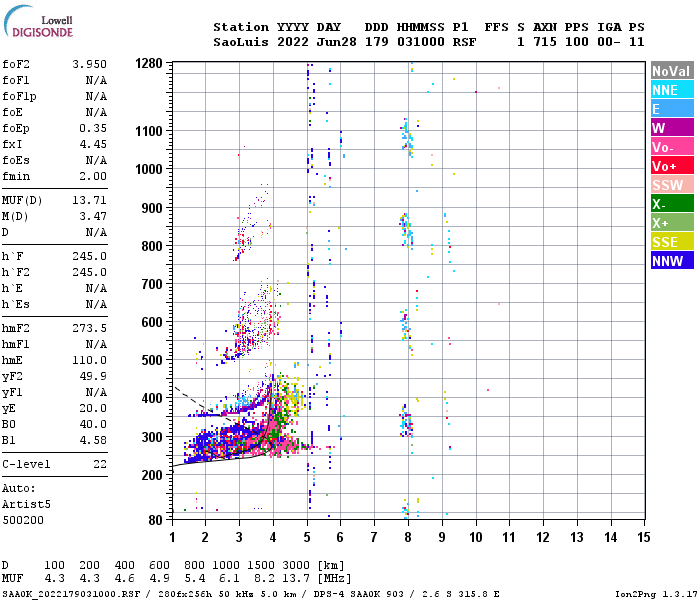
Task: Select the E legend color swatch
Action: coord(672,109)
